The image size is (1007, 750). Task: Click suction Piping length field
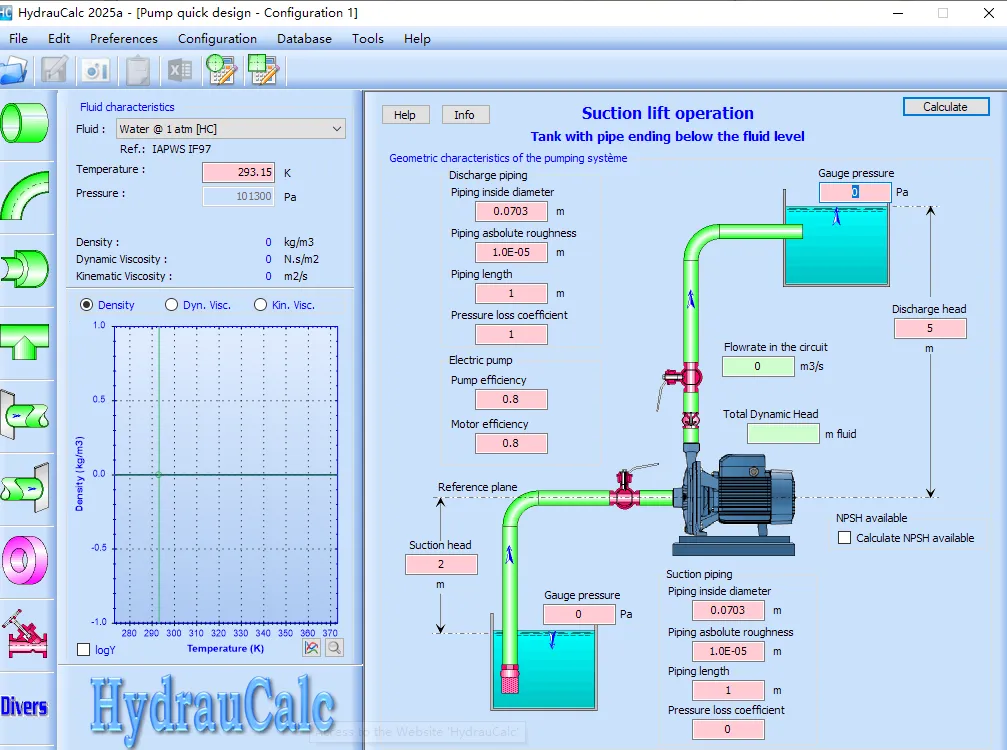pyautogui.click(x=728, y=690)
